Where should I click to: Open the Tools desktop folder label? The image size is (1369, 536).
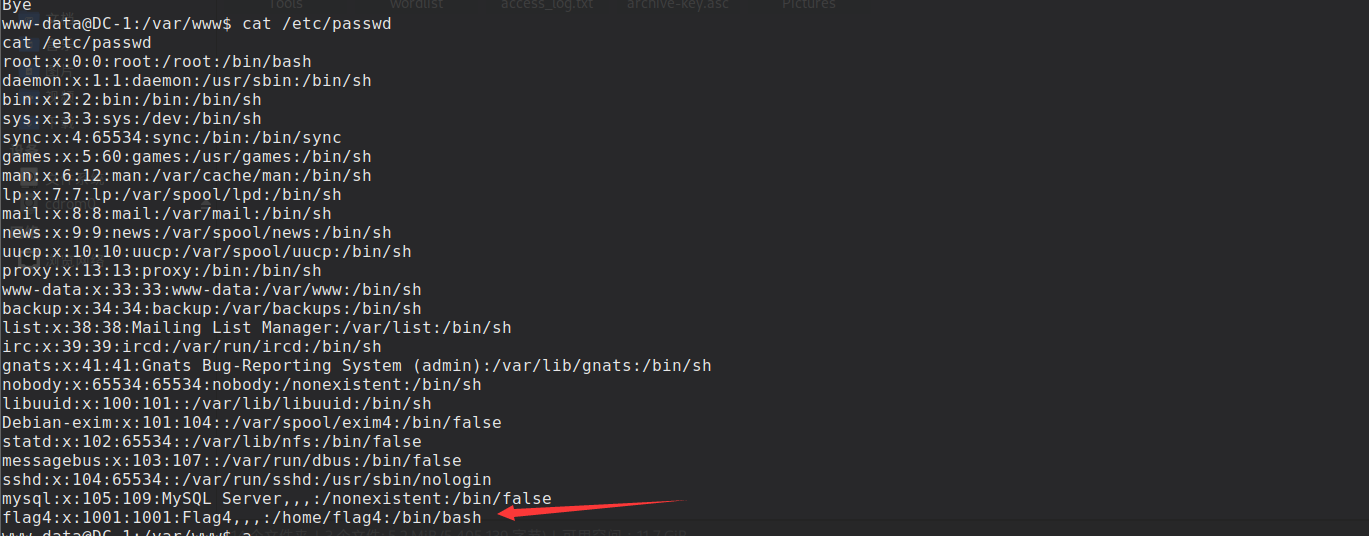pyautogui.click(x=285, y=5)
